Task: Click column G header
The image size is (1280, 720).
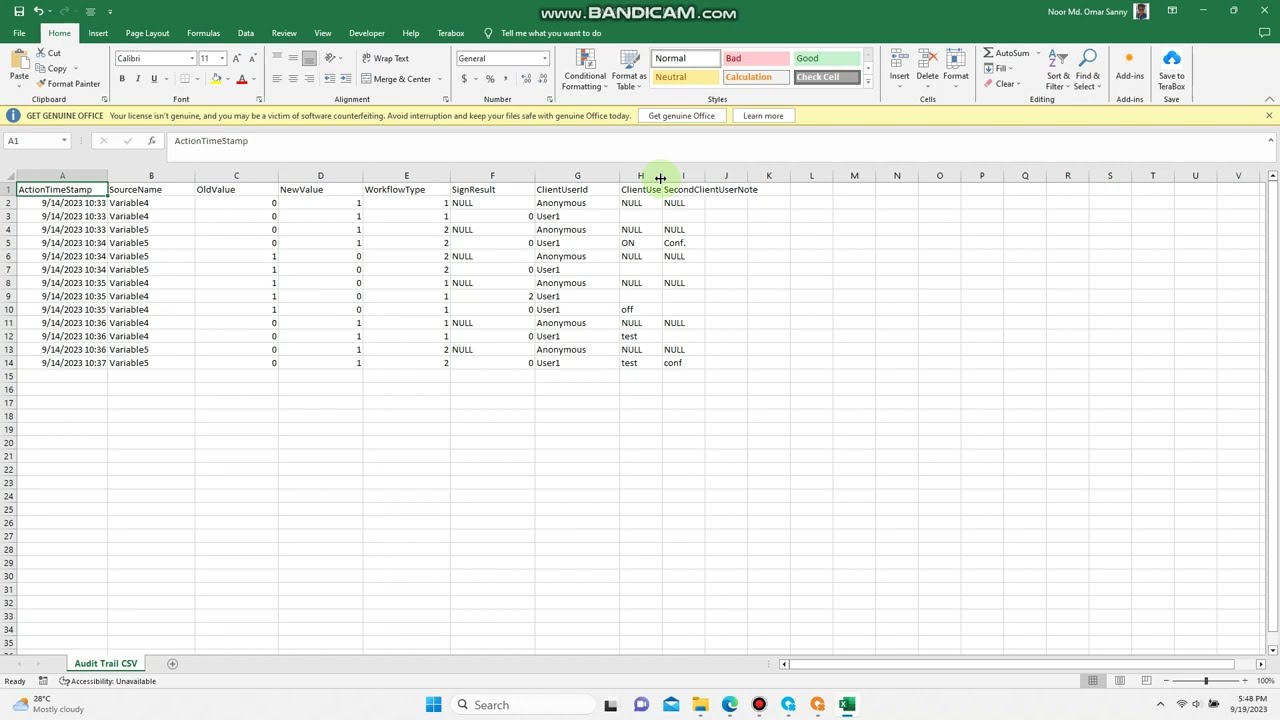Action: click(x=577, y=176)
